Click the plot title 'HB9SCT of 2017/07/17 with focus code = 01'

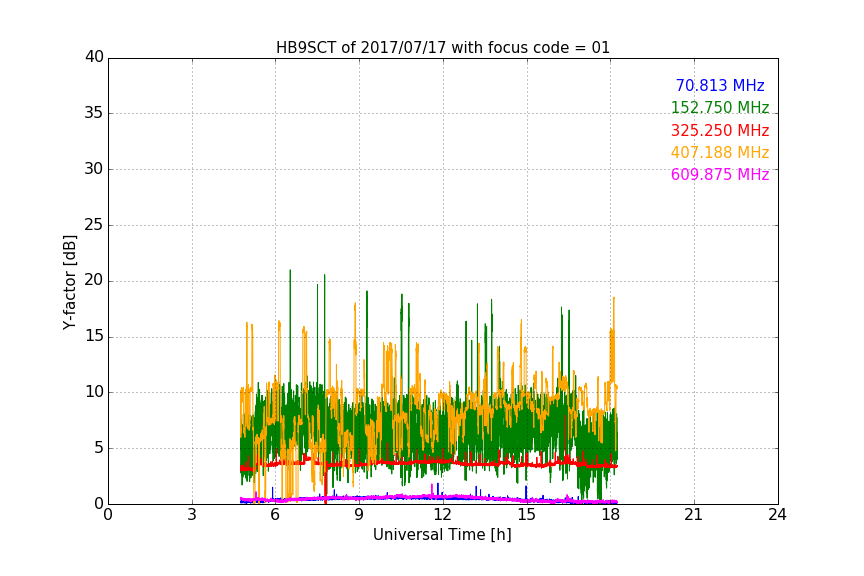442,48
